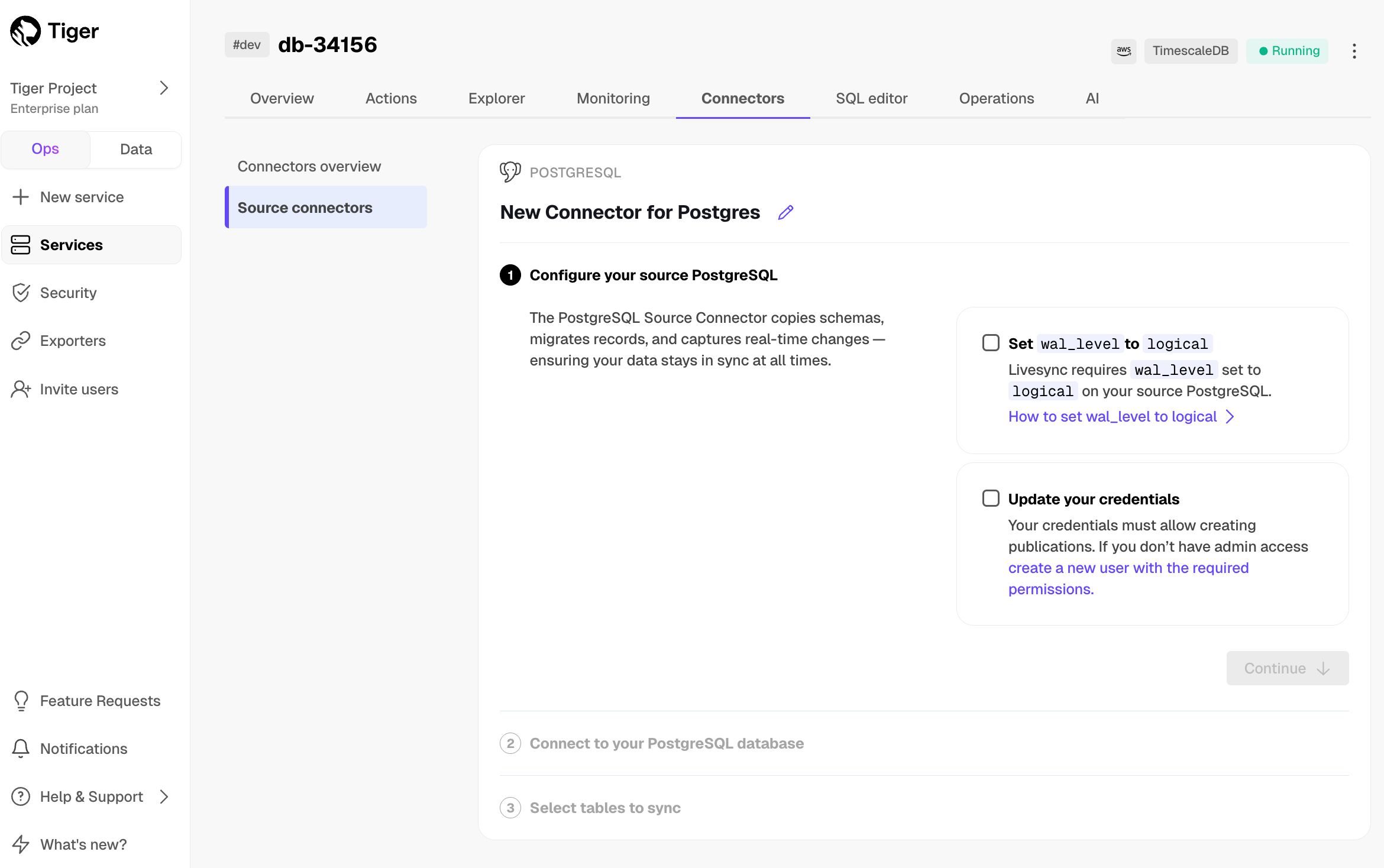Expand step 2 Connect to your PostgreSQL database
Screen dimensions: 1384x868
666,743
